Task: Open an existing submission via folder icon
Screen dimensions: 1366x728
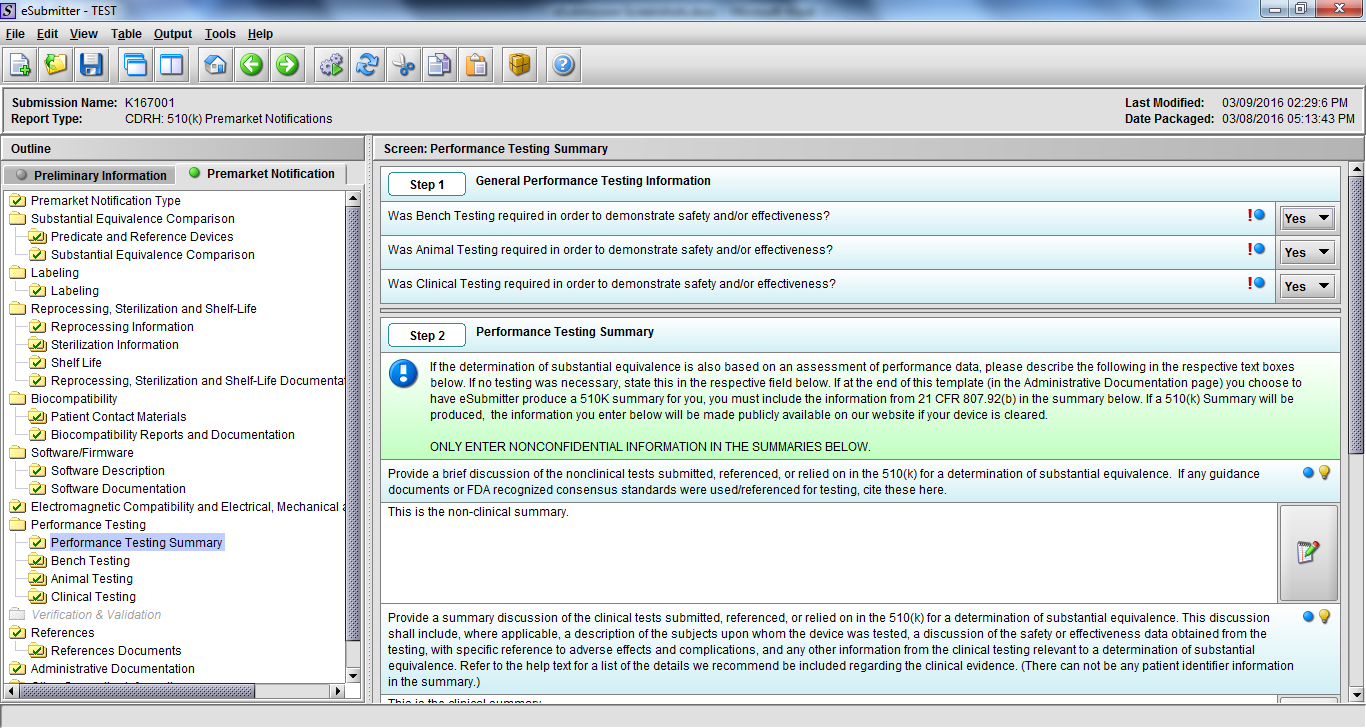Action: tap(56, 65)
